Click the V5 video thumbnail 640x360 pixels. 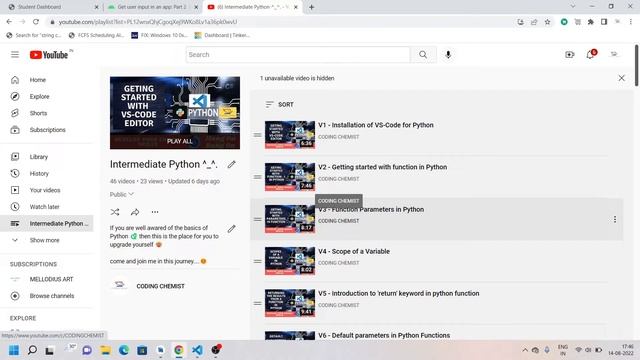point(290,303)
